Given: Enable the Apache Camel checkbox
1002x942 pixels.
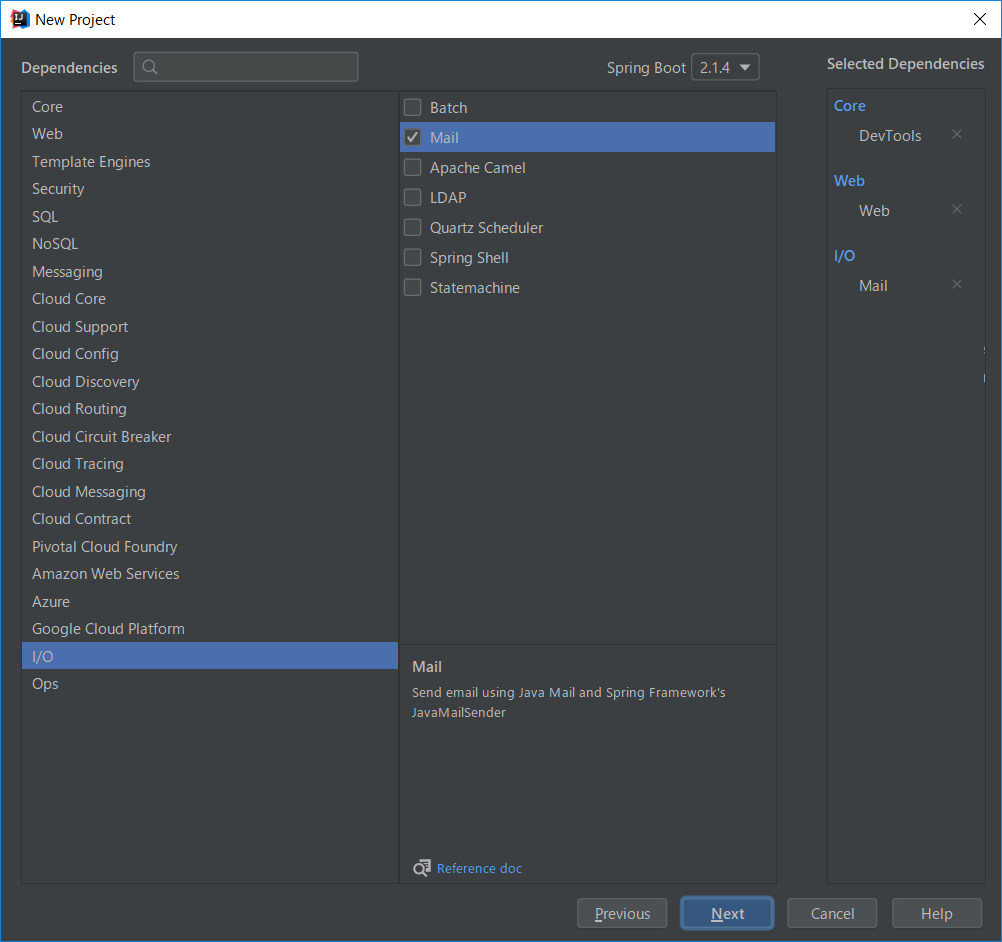Looking at the screenshot, I should coord(413,167).
